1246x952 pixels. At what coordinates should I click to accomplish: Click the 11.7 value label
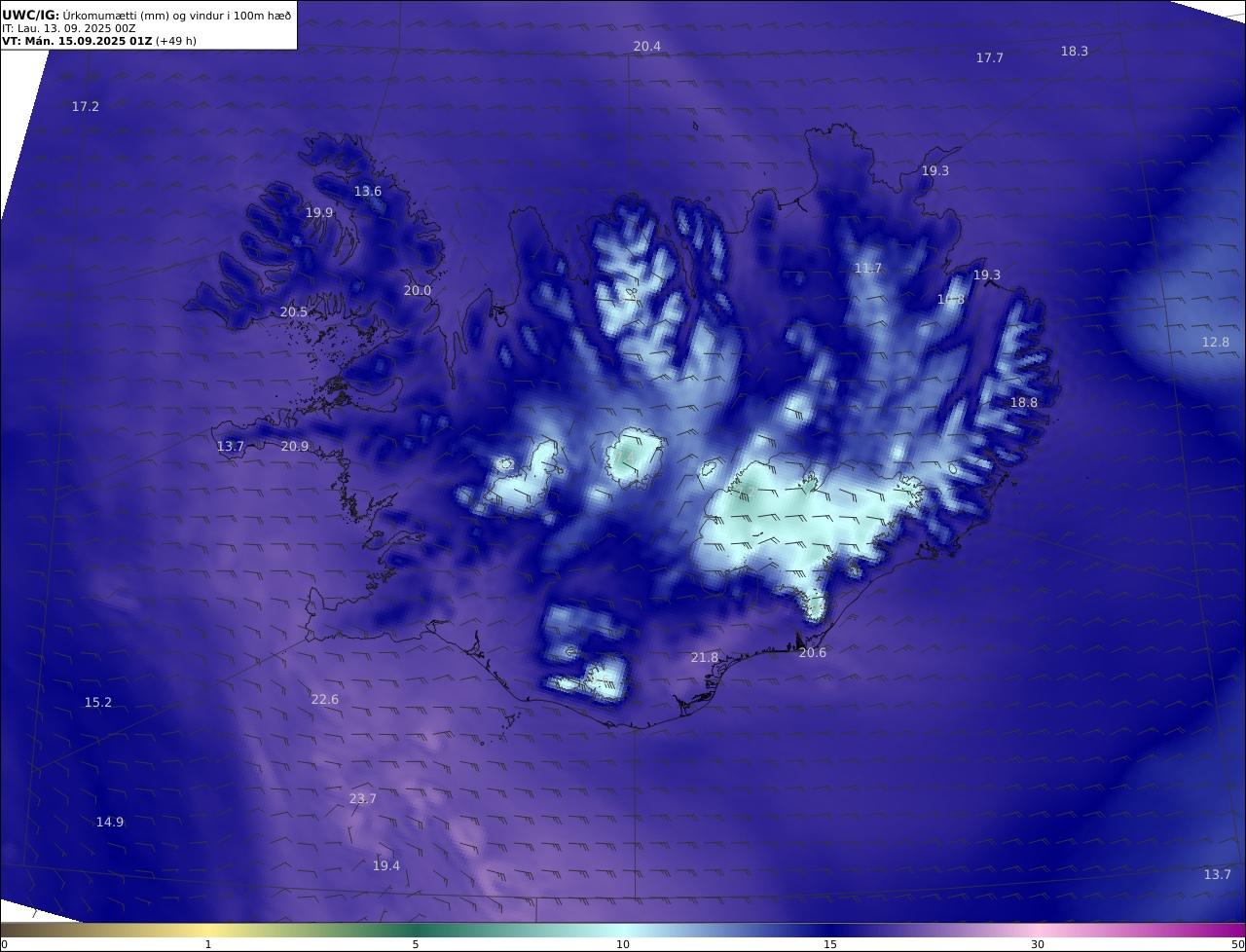click(x=867, y=269)
